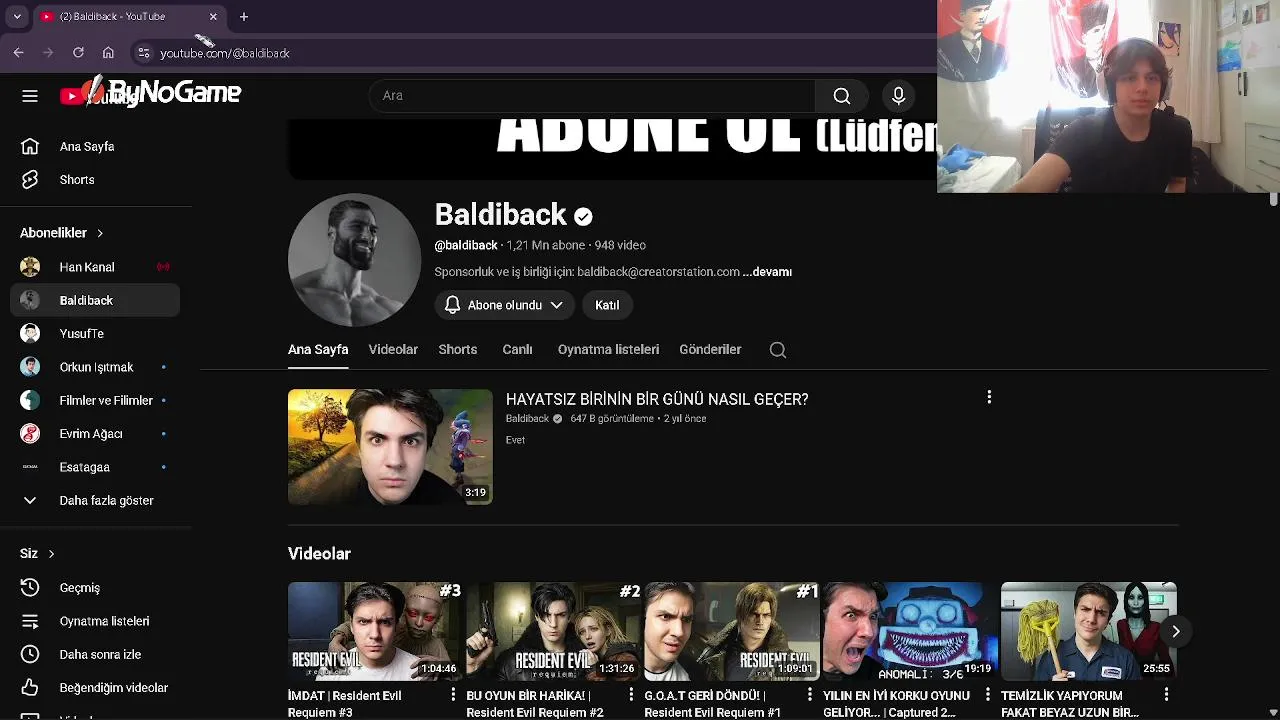Screen dimensions: 1280x720
Task: Click Baldiback channel avatar
Action: tap(354, 260)
